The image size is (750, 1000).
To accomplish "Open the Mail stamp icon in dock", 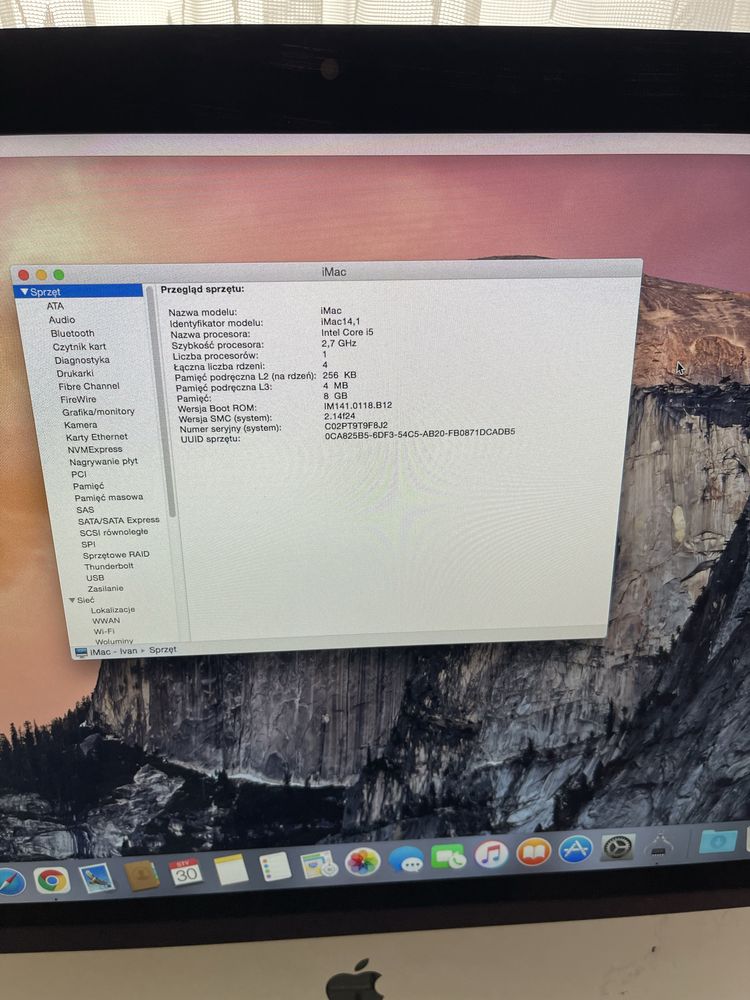I will pos(97,878).
